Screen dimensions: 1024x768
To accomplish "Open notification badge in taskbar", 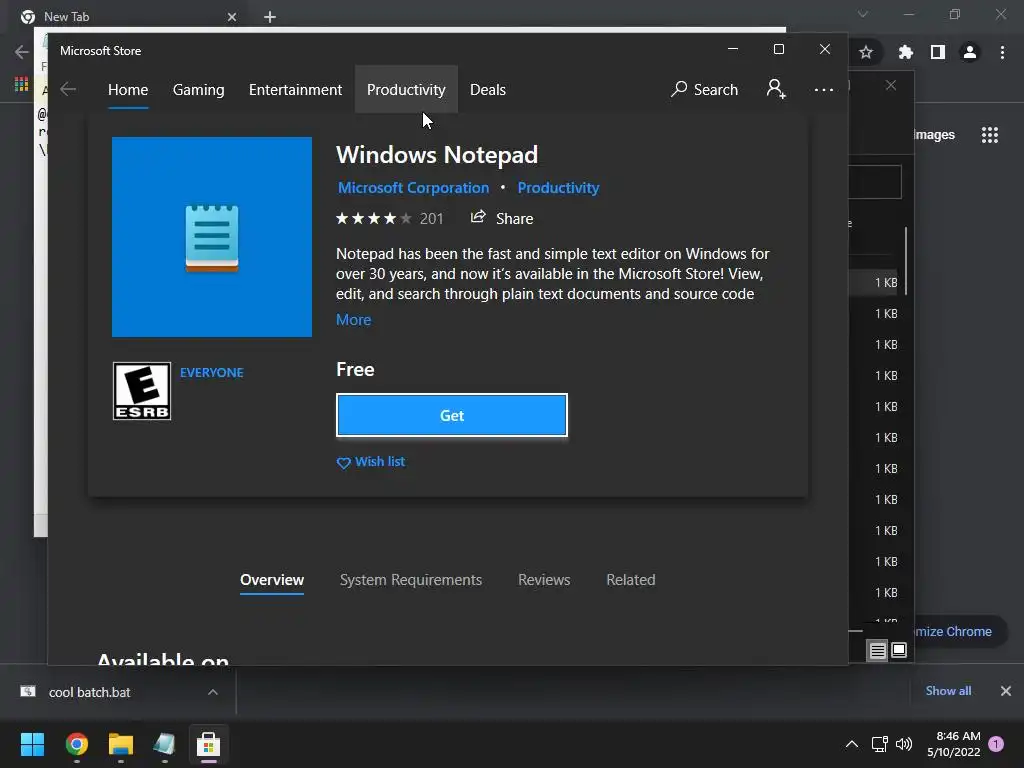I will [x=996, y=744].
